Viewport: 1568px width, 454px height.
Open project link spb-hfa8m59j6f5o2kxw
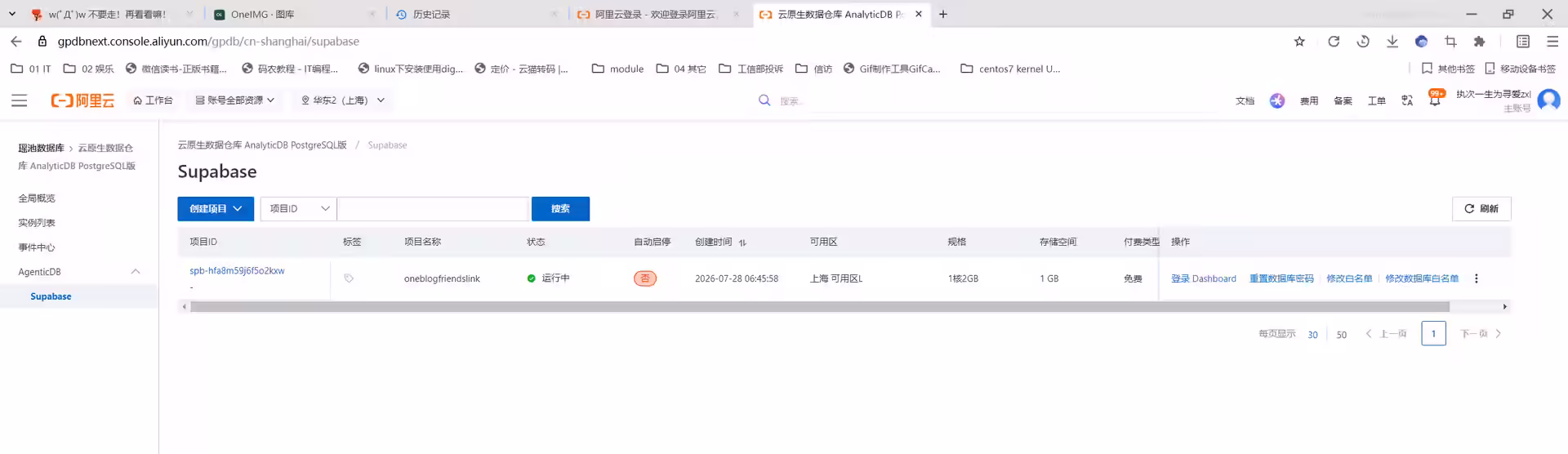point(237,271)
